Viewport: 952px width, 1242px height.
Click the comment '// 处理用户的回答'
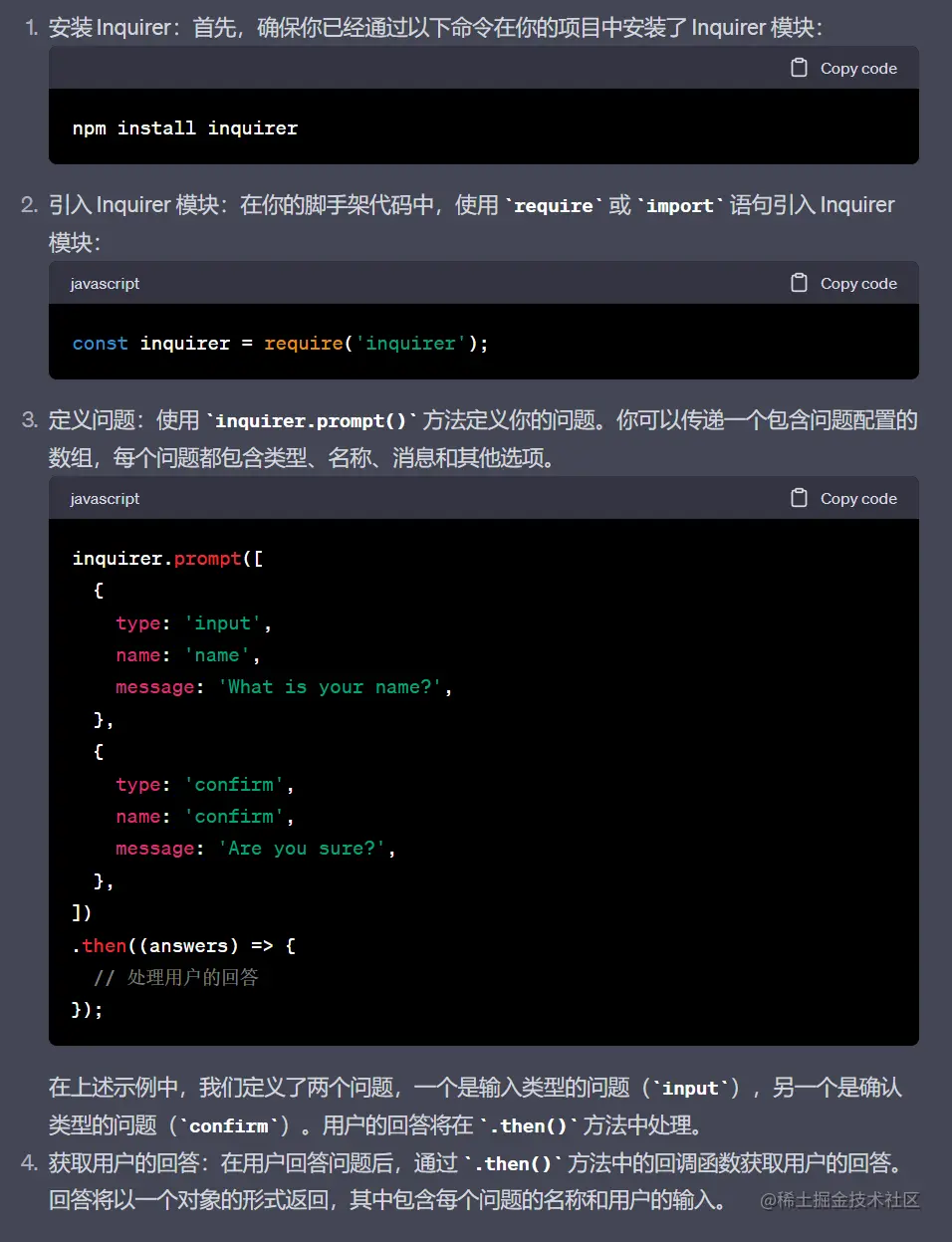point(176,977)
